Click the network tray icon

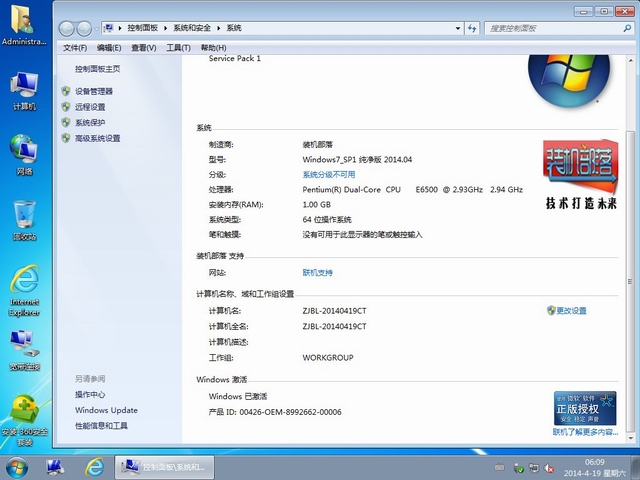[x=533, y=468]
